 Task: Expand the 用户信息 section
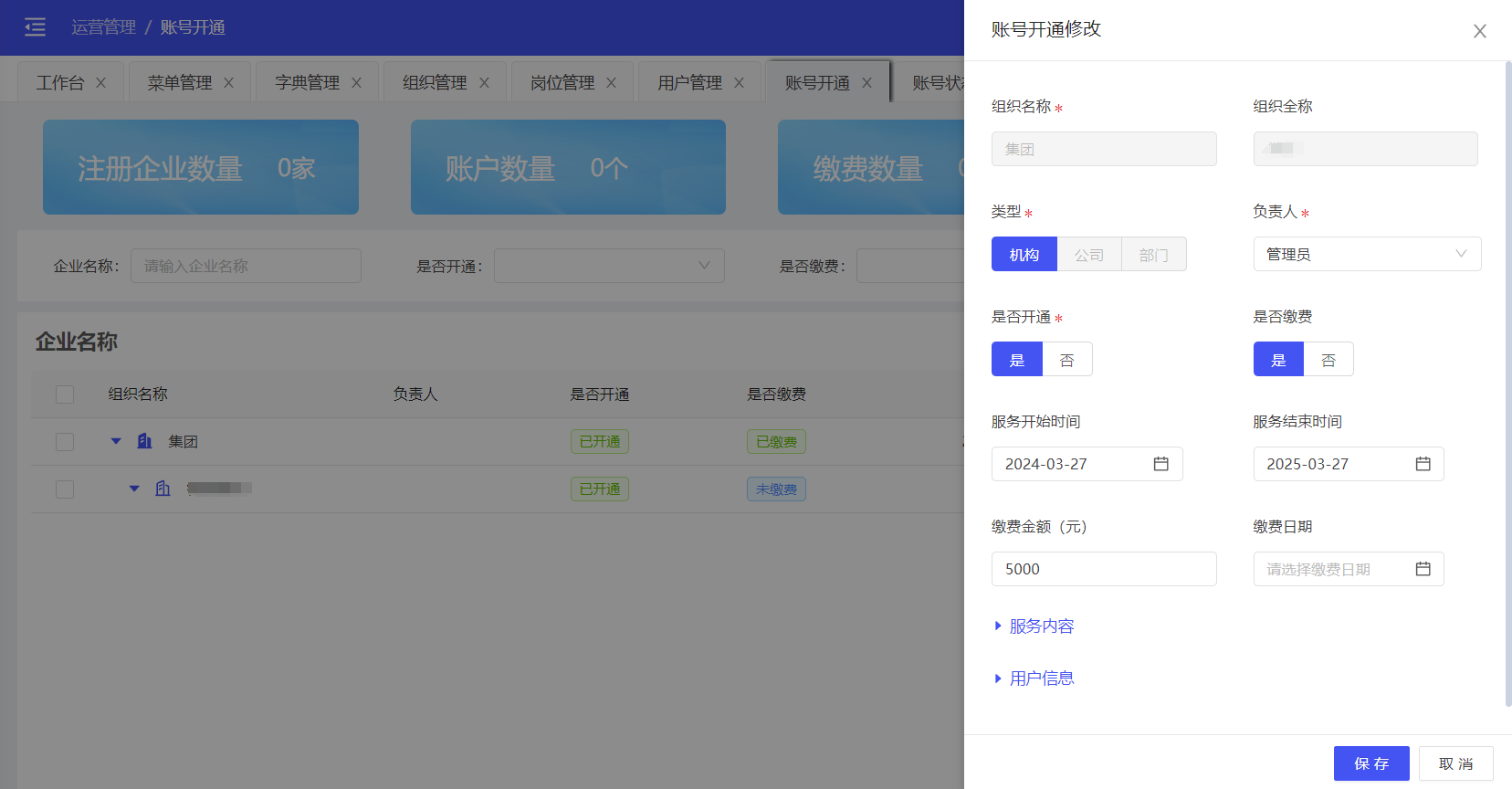[1033, 678]
